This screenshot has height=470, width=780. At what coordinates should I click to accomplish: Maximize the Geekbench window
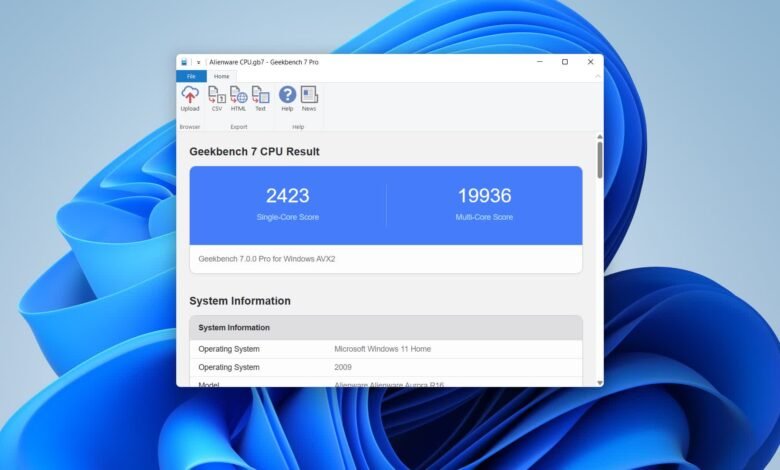click(565, 62)
